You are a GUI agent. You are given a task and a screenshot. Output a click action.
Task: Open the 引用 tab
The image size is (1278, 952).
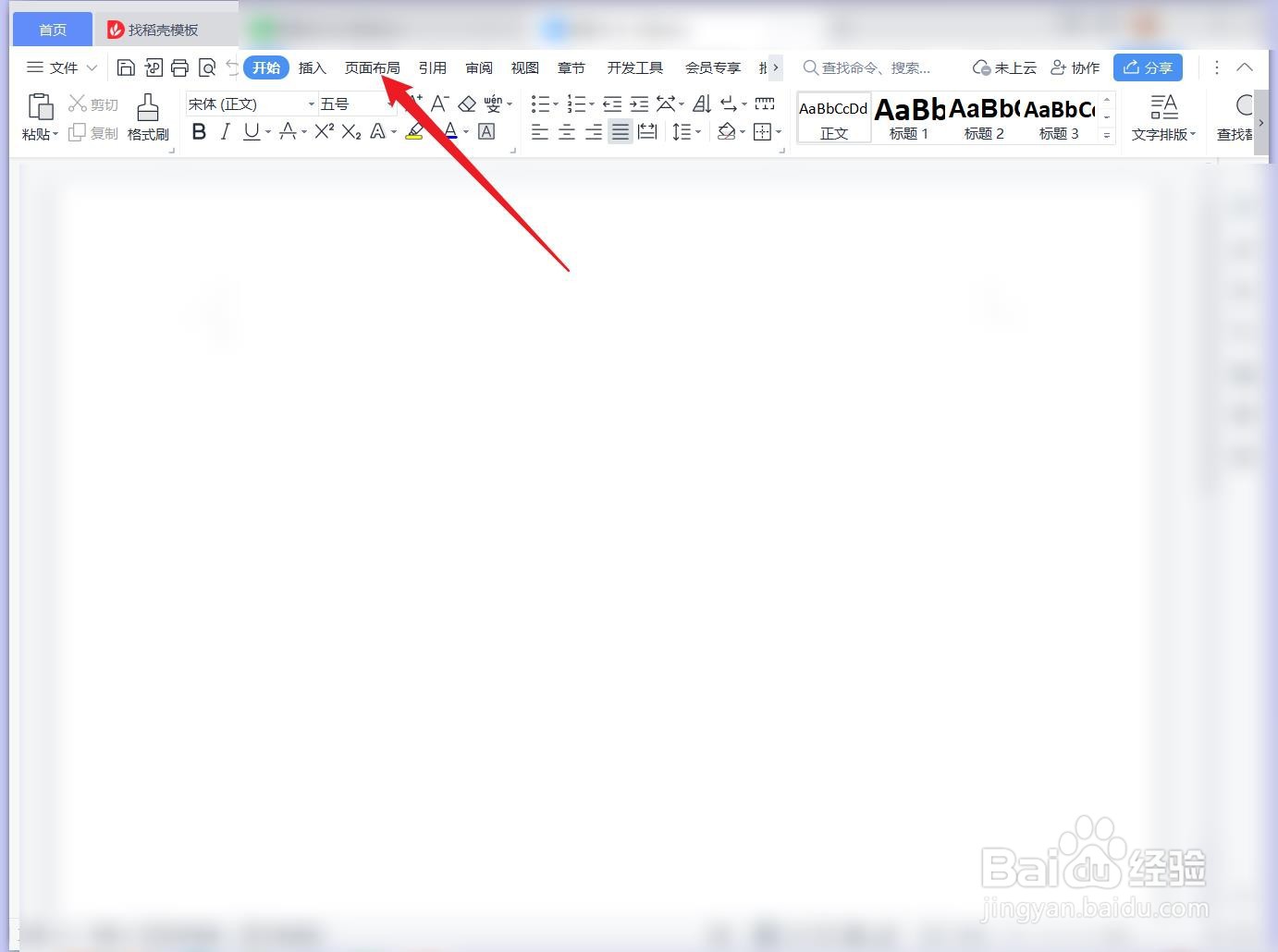[433, 67]
